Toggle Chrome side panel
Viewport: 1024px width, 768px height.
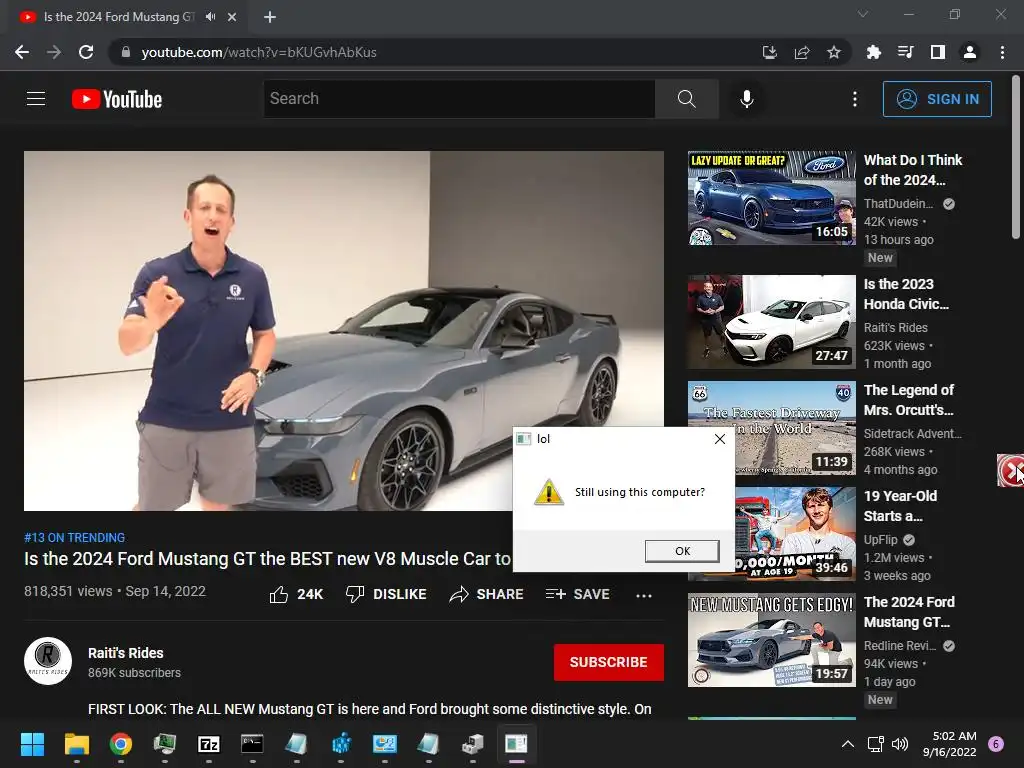point(938,52)
